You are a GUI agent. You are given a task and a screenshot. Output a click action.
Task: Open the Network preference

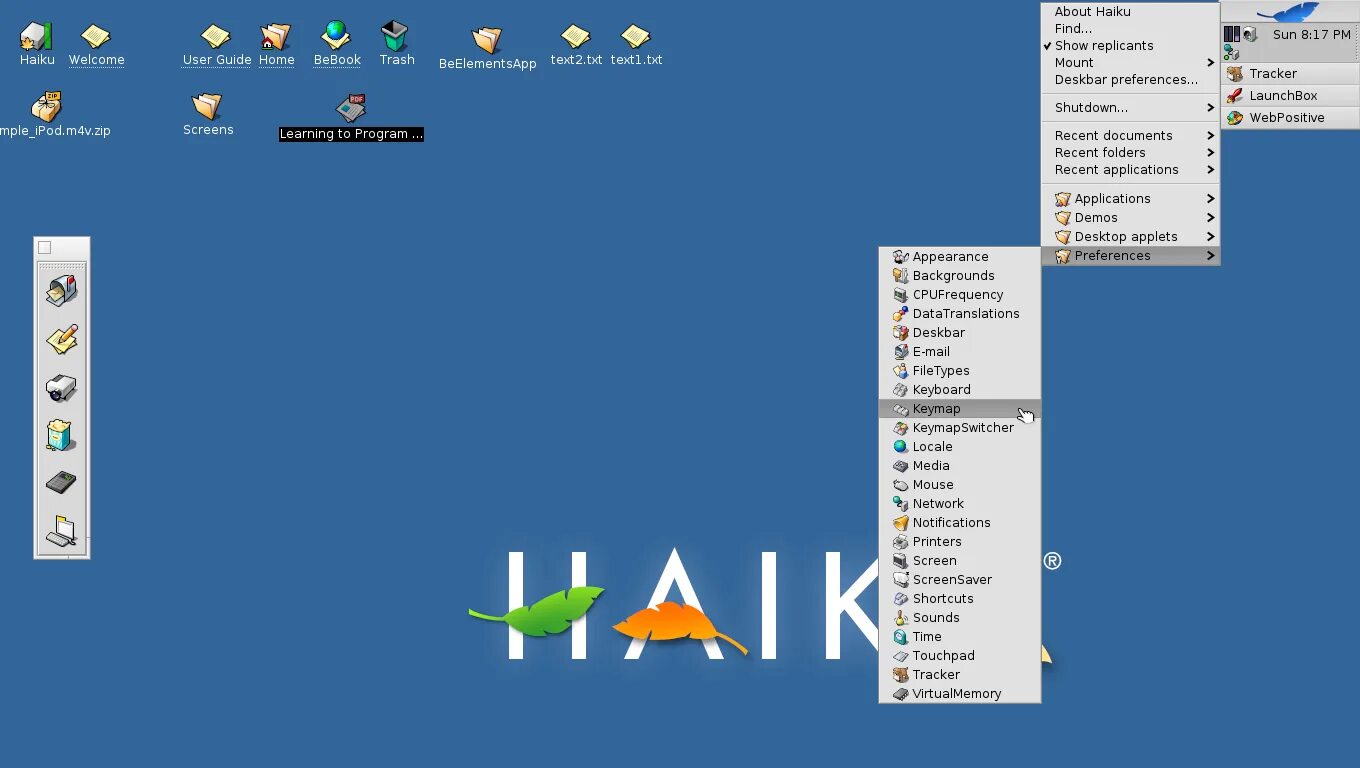click(960, 504)
